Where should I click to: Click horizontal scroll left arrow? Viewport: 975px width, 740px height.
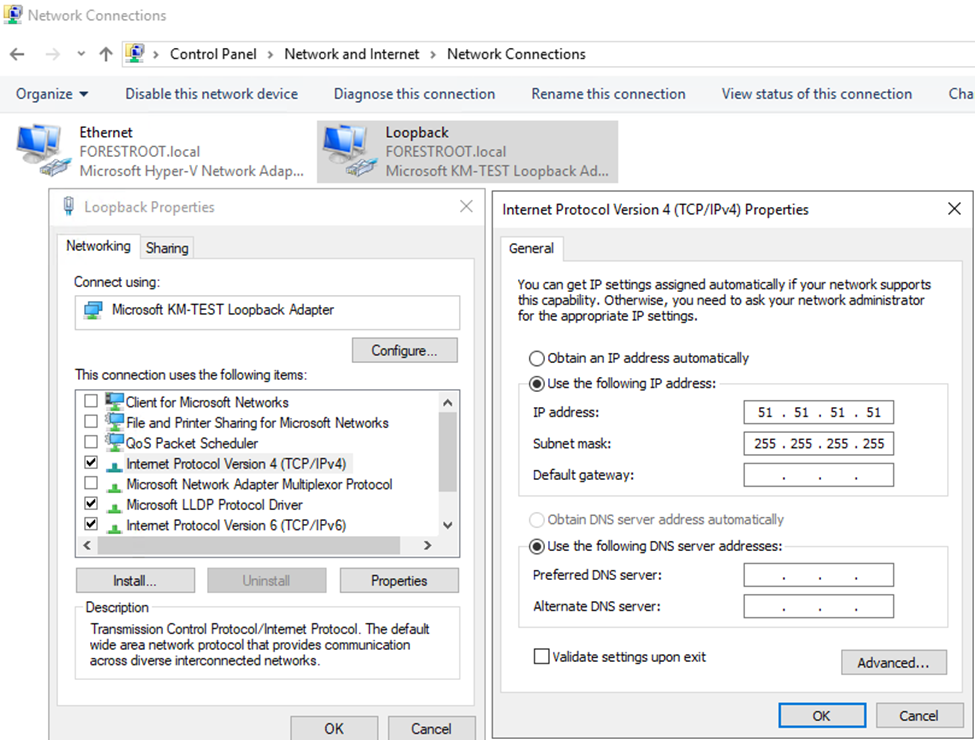point(87,545)
